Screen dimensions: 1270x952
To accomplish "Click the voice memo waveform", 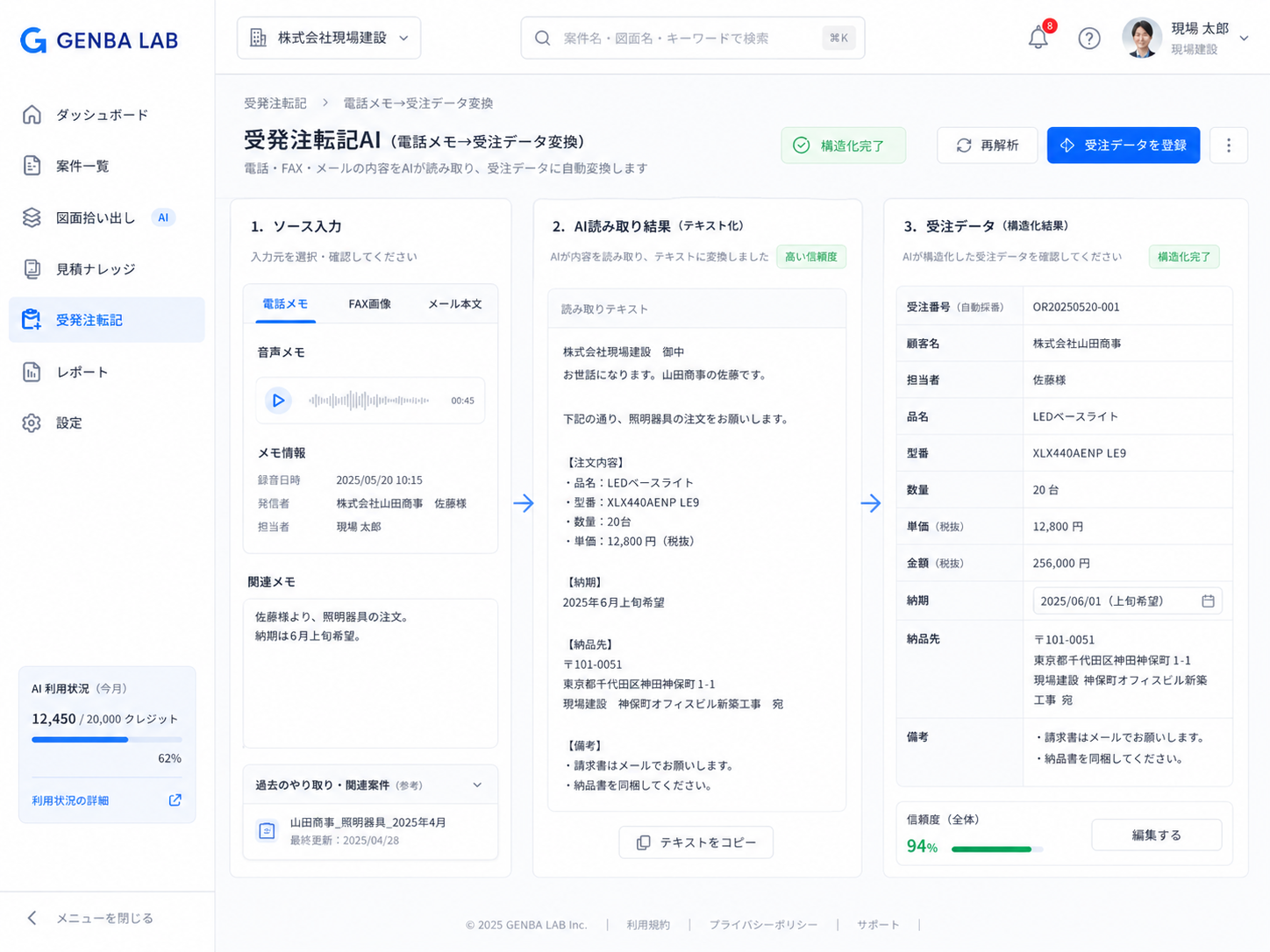I will click(368, 401).
